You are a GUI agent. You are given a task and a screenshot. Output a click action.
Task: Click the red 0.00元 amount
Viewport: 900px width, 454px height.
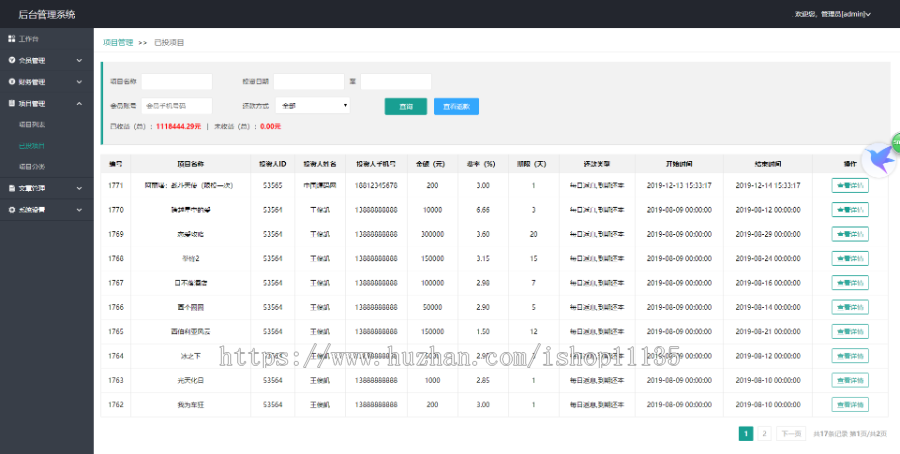click(270, 126)
